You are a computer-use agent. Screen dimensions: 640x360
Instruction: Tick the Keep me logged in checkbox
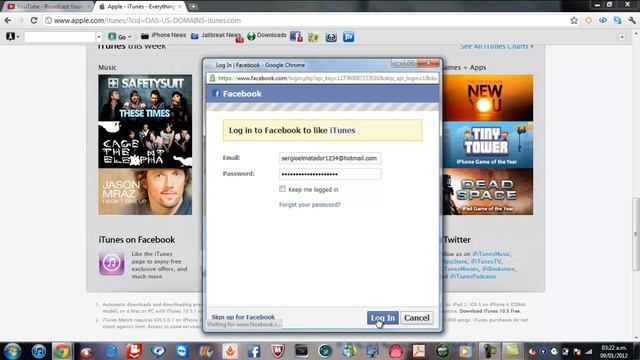coord(282,189)
